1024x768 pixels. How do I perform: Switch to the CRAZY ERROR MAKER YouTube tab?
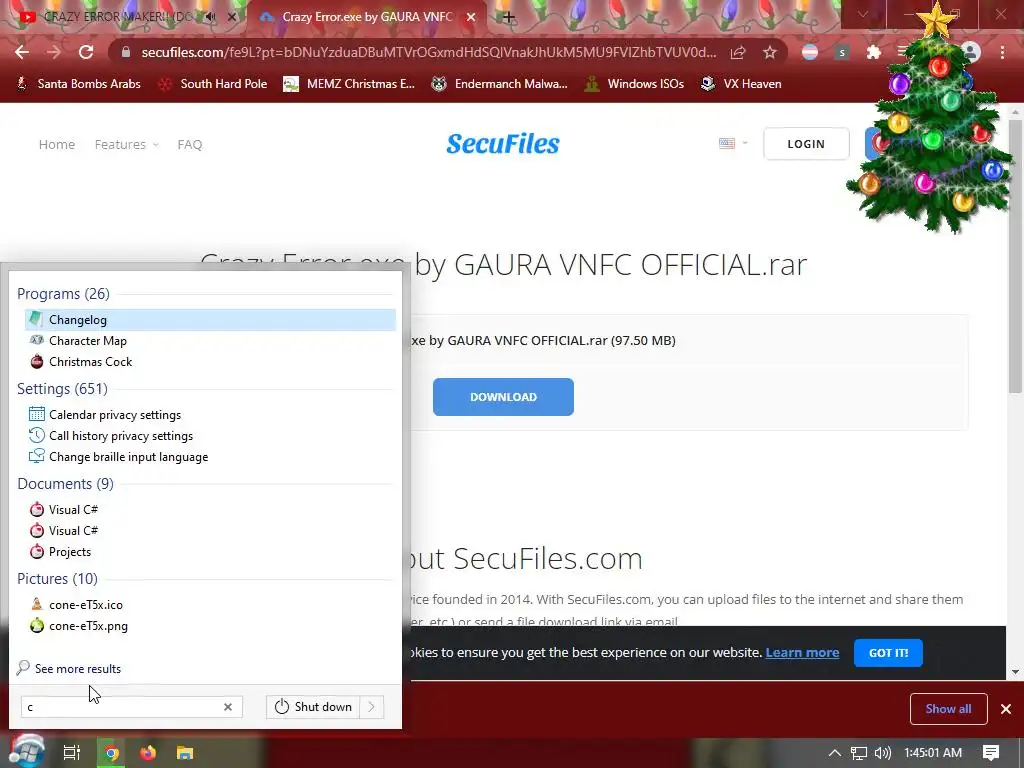click(118, 17)
